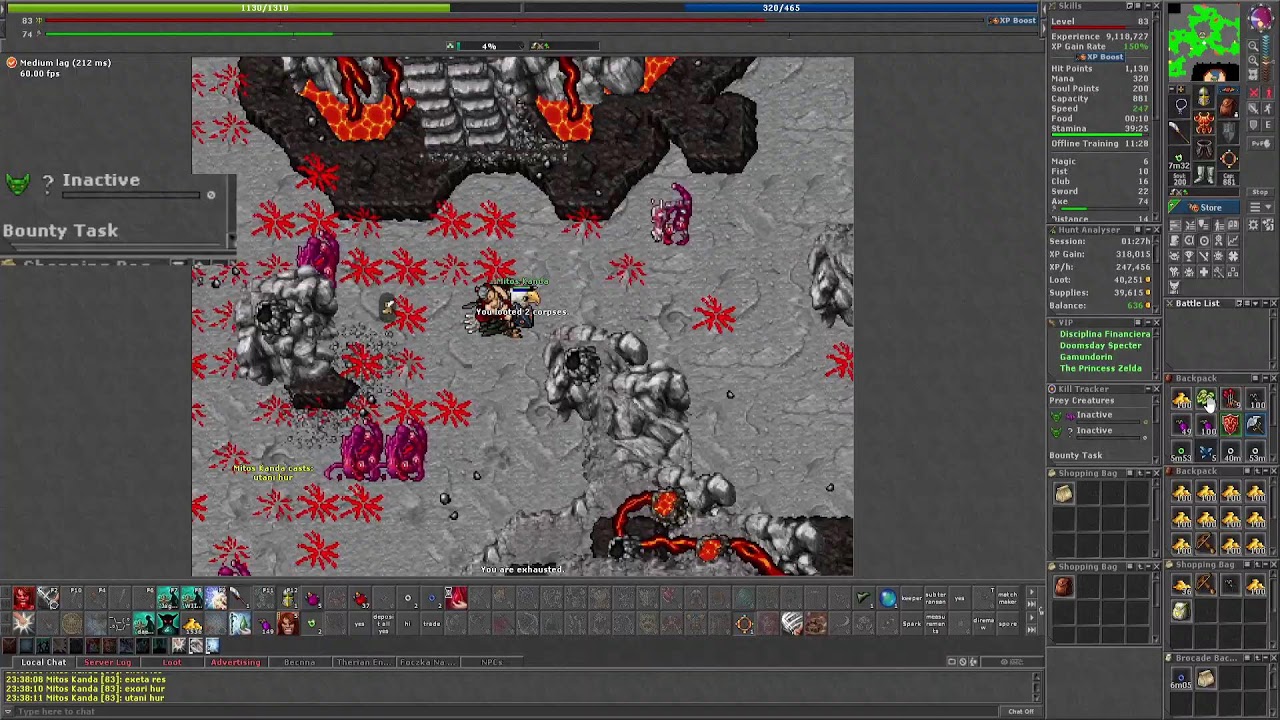1280x720 pixels.
Task: Toggle the red X combat button
Action: tap(1255, 93)
